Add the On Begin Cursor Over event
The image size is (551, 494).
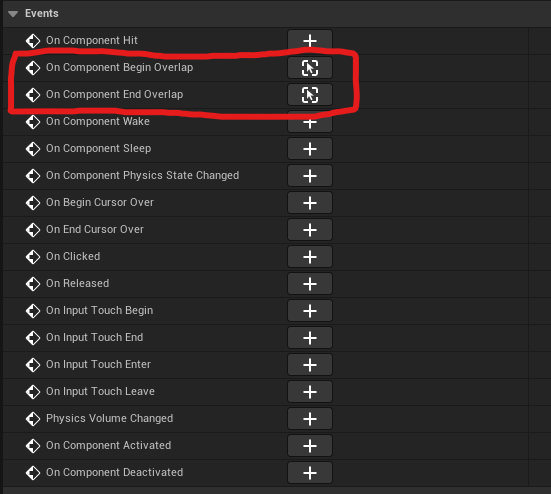310,203
